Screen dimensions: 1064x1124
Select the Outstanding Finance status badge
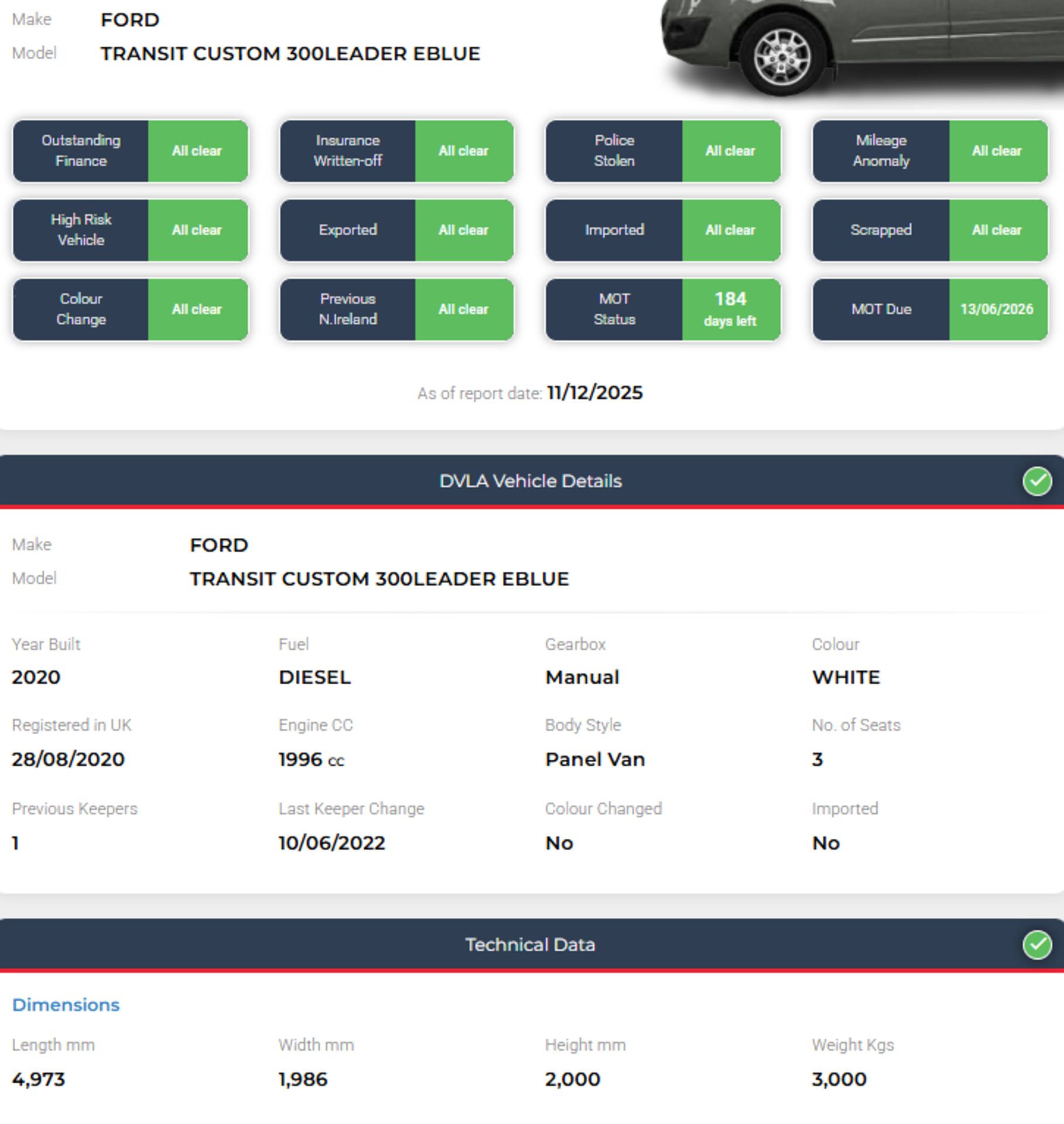(x=130, y=151)
